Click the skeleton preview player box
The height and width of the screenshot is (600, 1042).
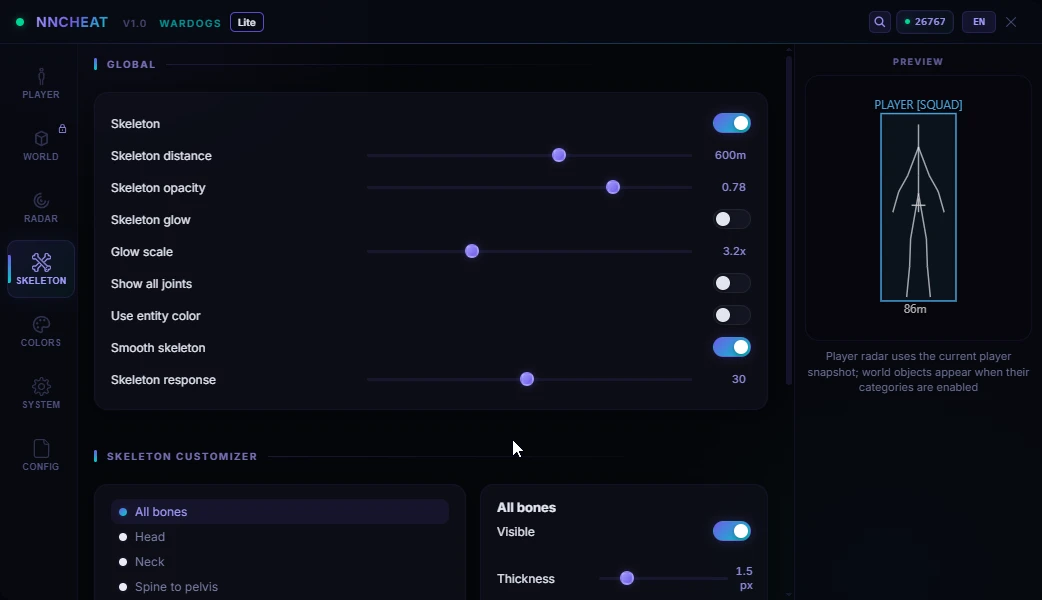(x=918, y=207)
